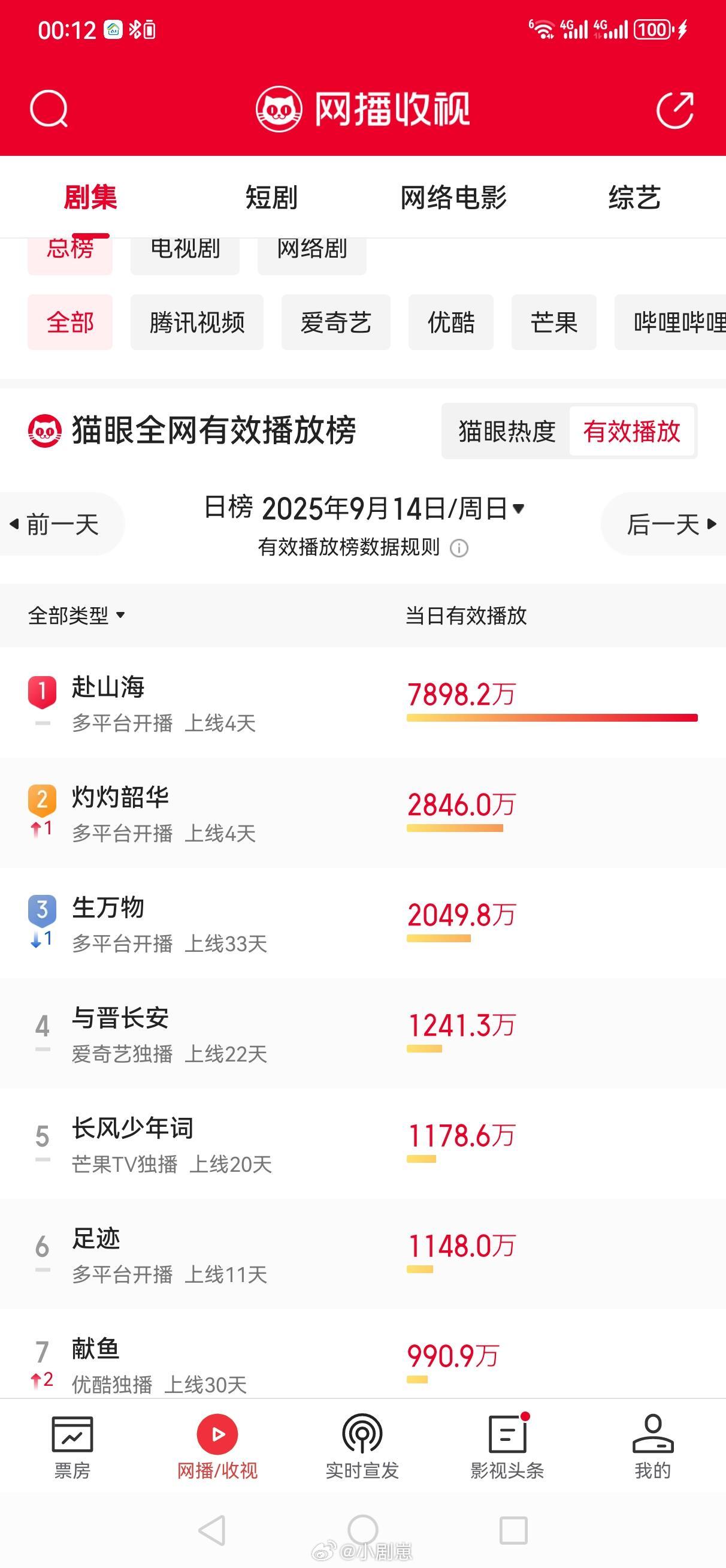
Task: Open search with the magnifier icon
Action: tap(49, 110)
